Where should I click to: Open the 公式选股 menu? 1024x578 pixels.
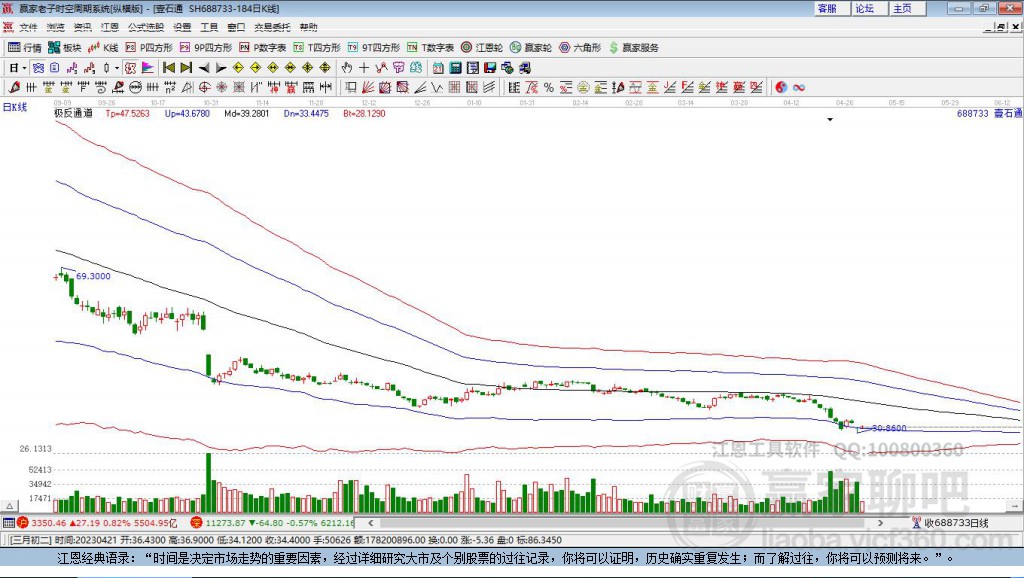(144, 27)
